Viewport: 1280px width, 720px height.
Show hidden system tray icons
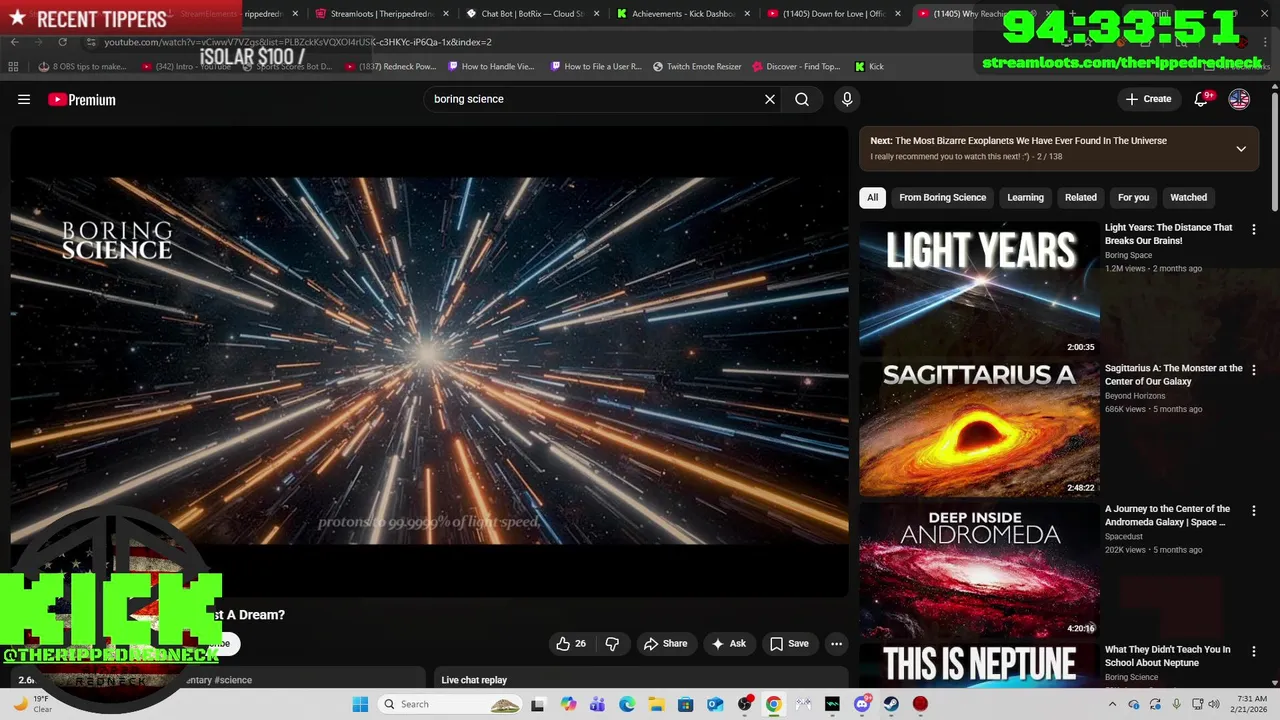(x=1112, y=704)
